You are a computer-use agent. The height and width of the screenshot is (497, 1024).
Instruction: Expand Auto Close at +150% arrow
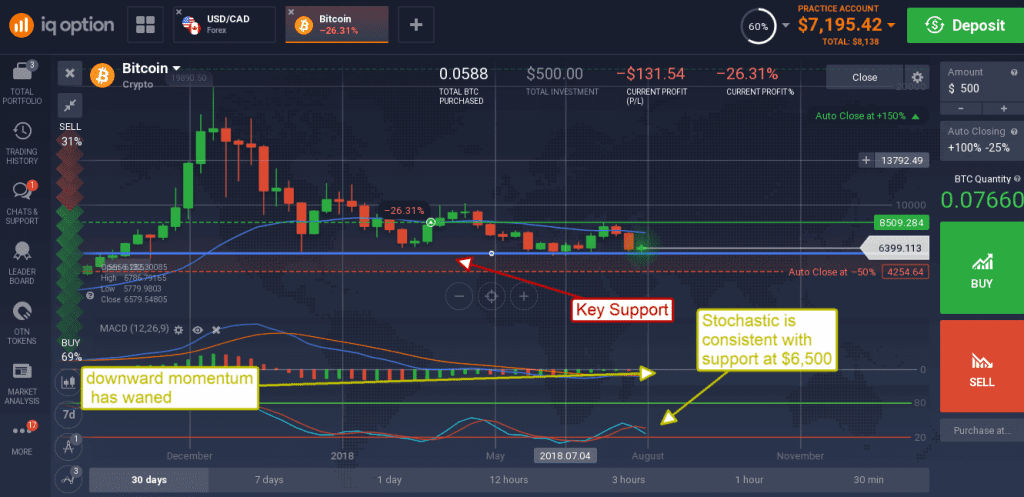click(915, 116)
